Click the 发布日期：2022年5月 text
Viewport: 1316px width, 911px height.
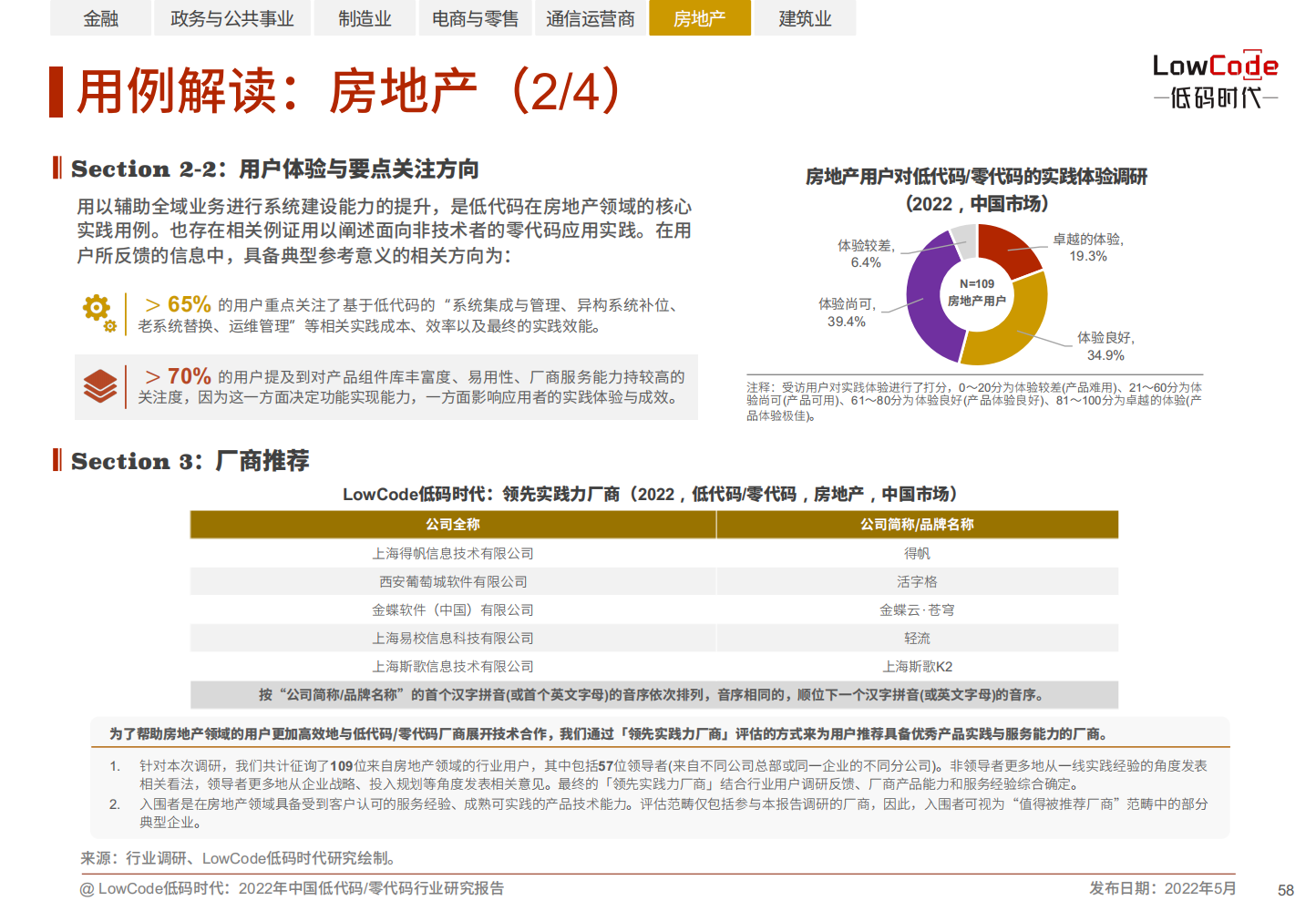(1163, 888)
